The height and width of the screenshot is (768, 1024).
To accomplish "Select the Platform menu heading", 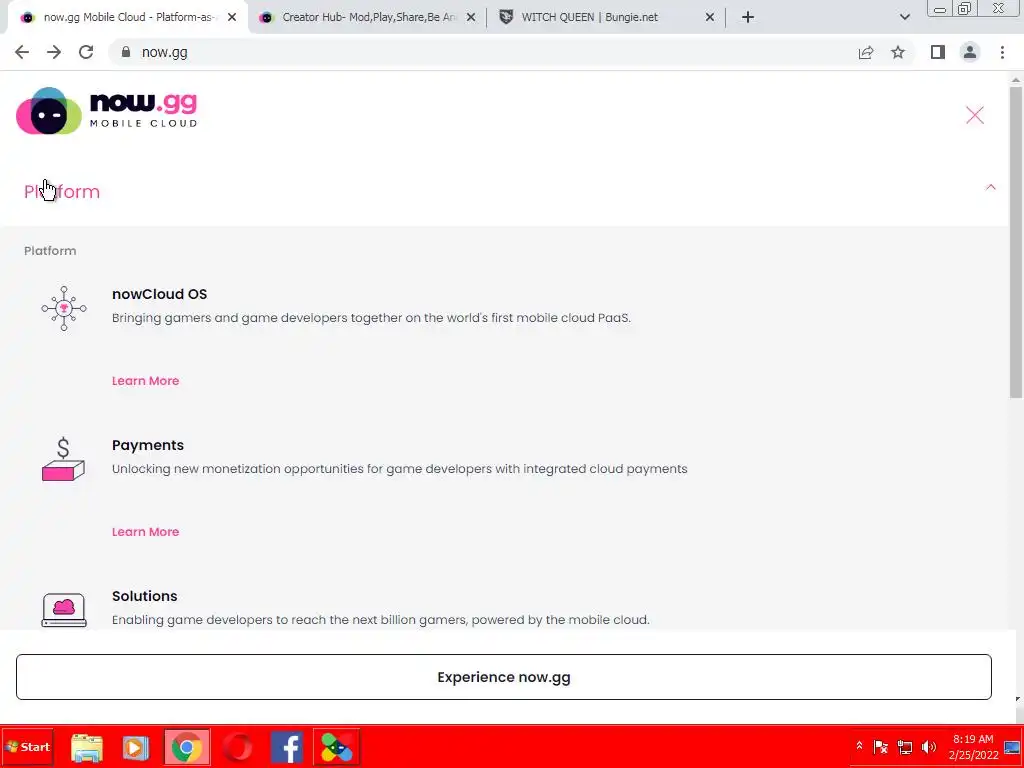I will point(62,192).
